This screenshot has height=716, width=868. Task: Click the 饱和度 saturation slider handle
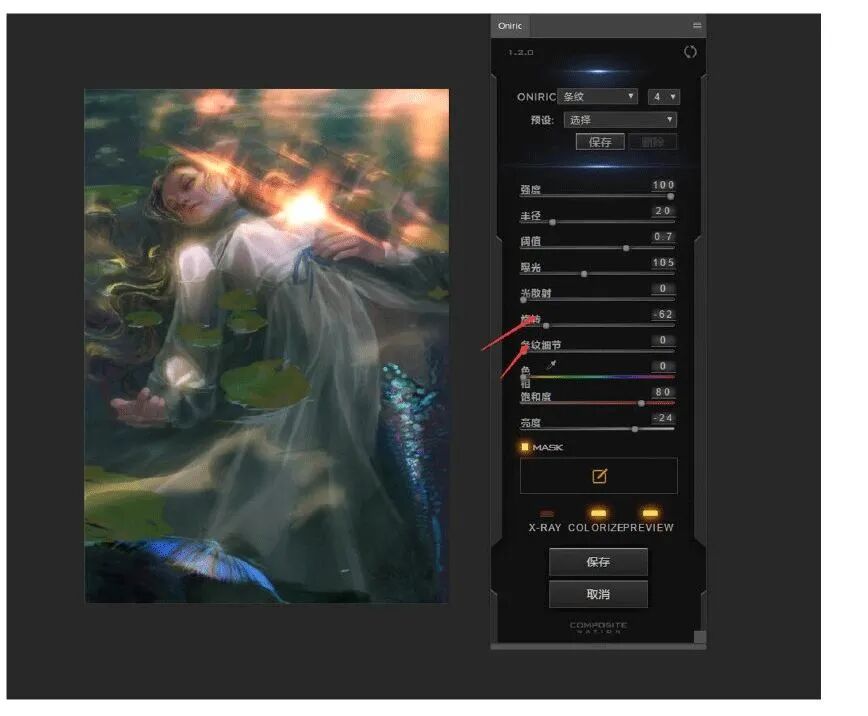[641, 403]
